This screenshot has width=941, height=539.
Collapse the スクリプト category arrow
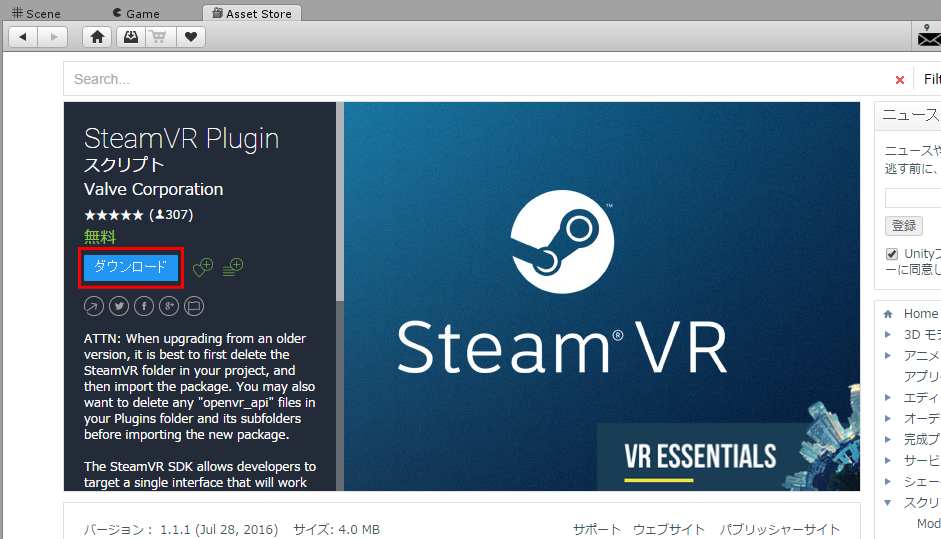tap(888, 503)
